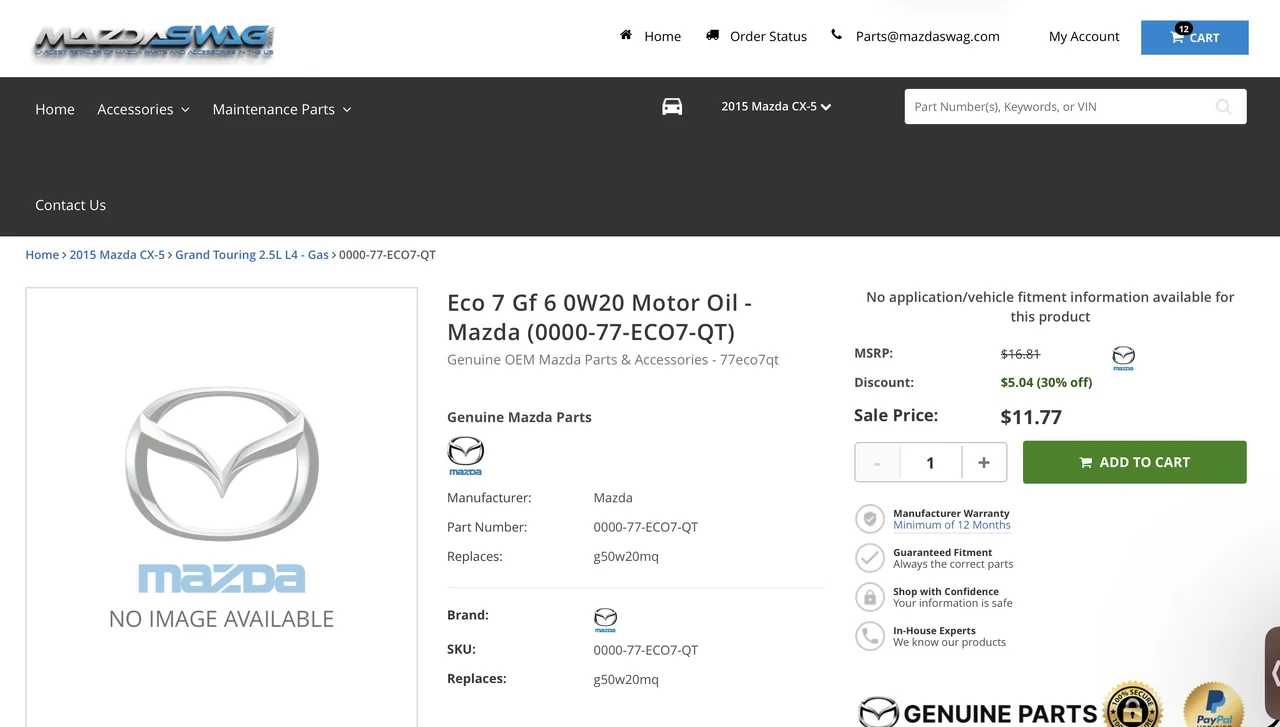Add the motor oil to cart
Viewport: 1280px width, 727px height.
tap(1134, 462)
